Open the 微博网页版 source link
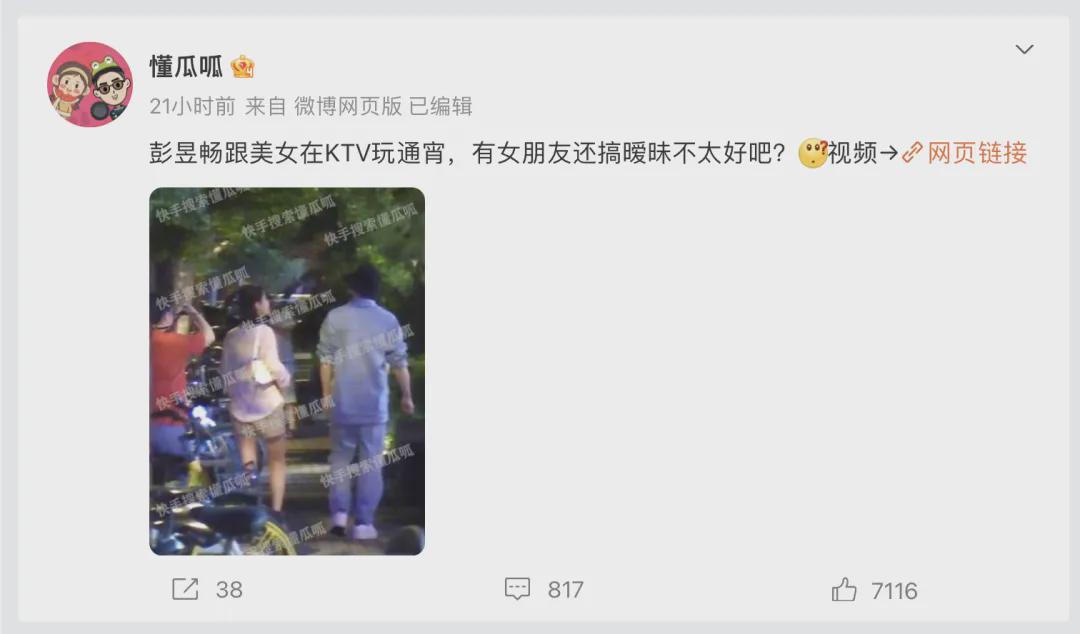 (348, 106)
